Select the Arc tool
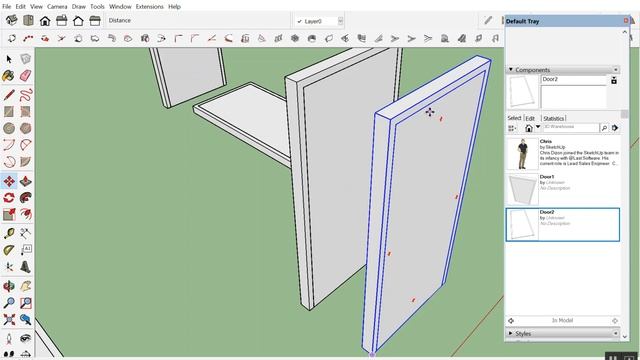This screenshot has height=360, width=640. click(x=9, y=145)
